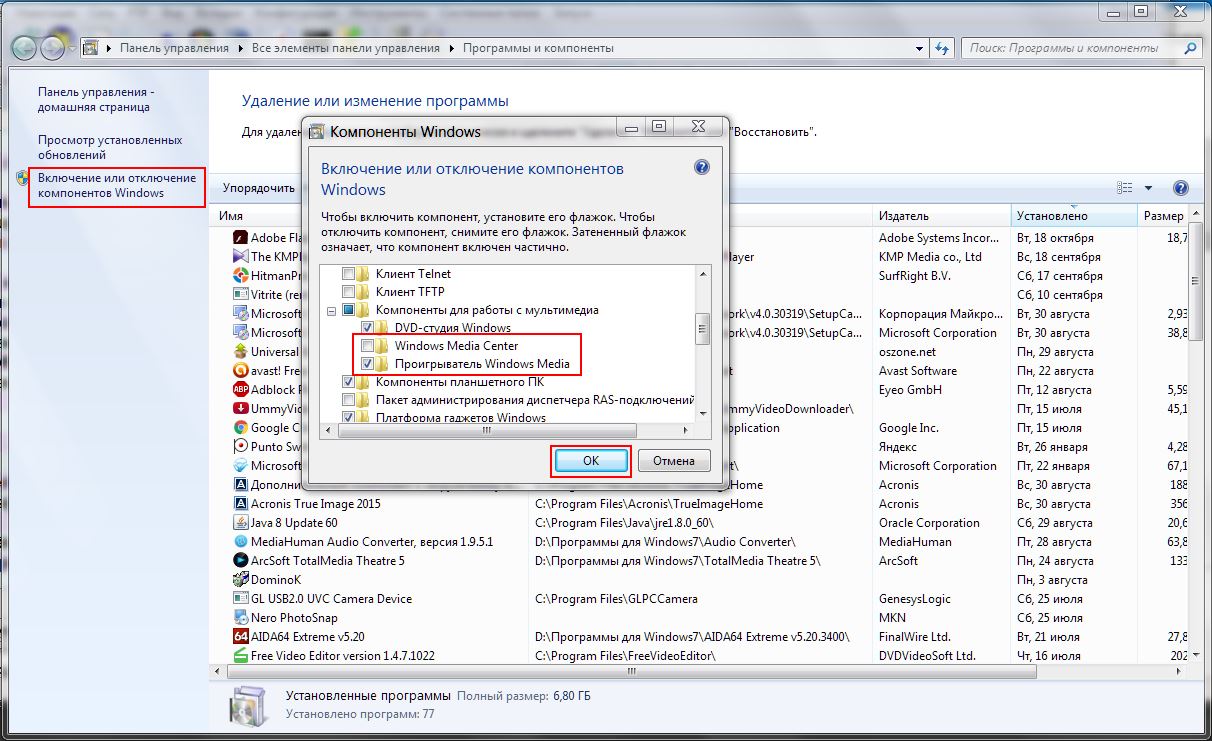Image resolution: width=1212 pixels, height=741 pixels.
Task: Click the components list horizontal scrollbar thumb
Action: (x=486, y=430)
